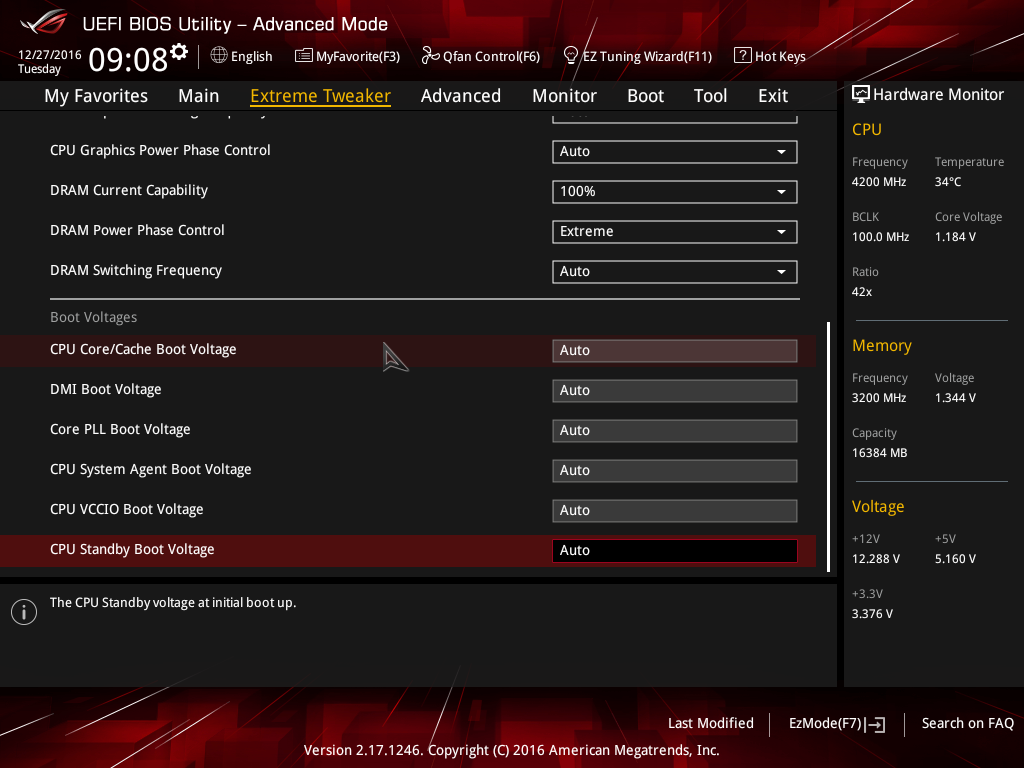Viewport: 1024px width, 768px height.
Task: Click the ROG logo icon
Action: pyautogui.click(x=44, y=23)
